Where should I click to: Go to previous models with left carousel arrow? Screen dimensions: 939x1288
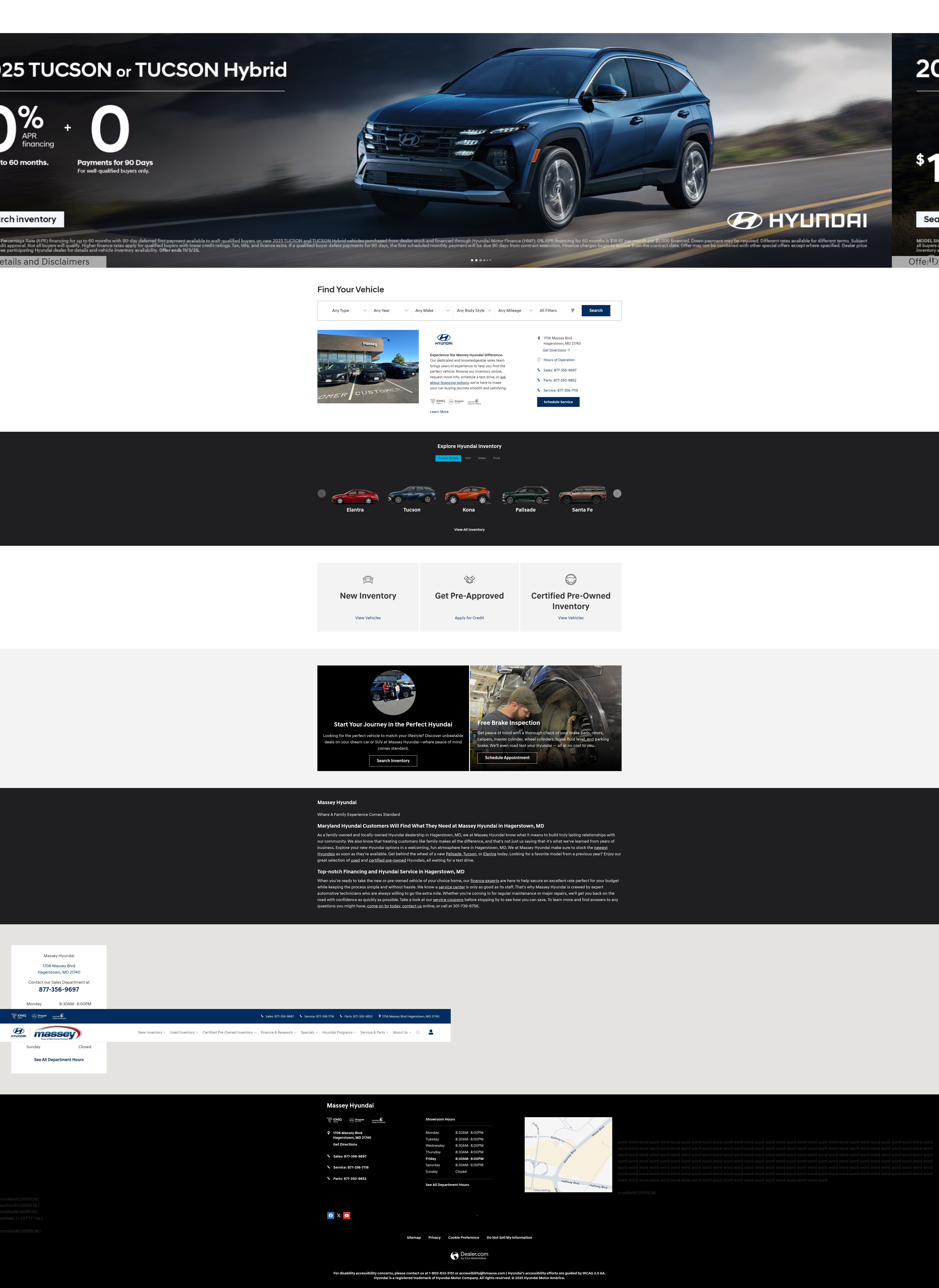(x=322, y=494)
